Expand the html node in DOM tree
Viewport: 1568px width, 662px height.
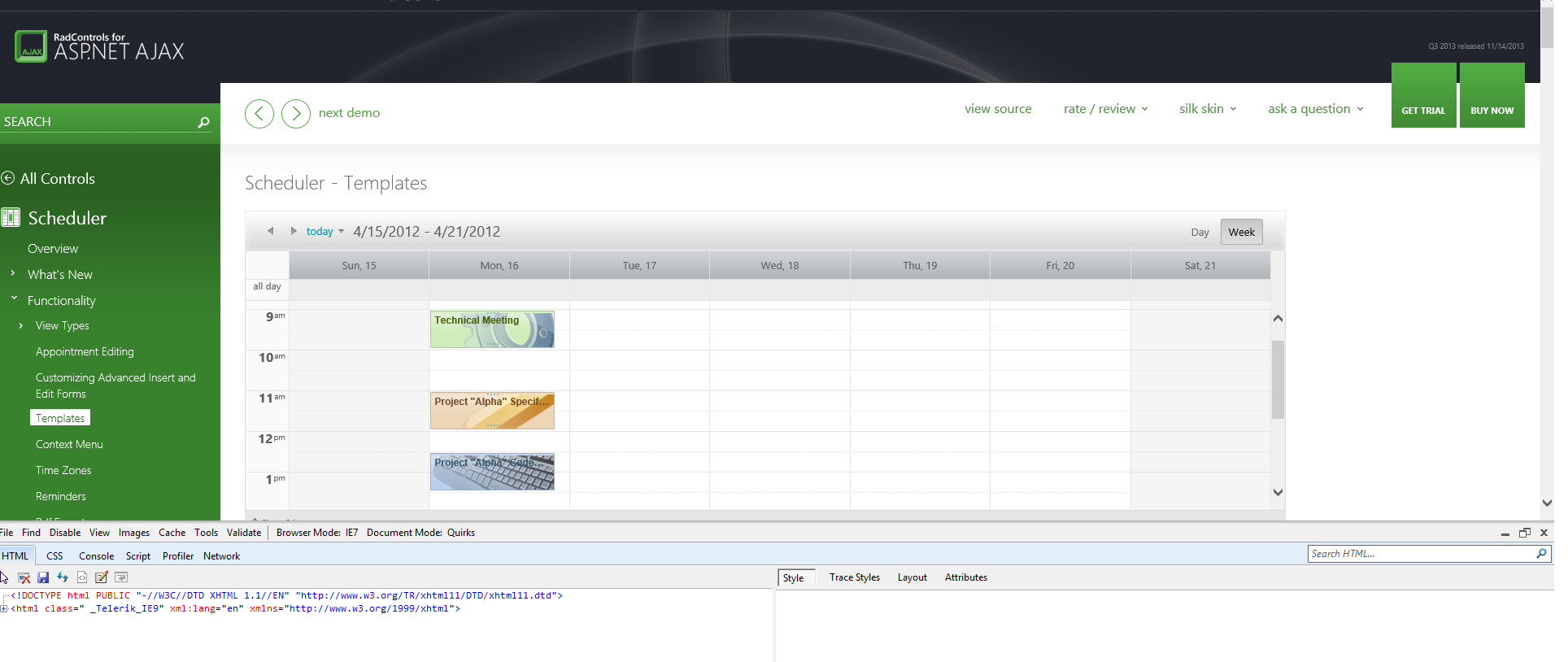click(4, 608)
